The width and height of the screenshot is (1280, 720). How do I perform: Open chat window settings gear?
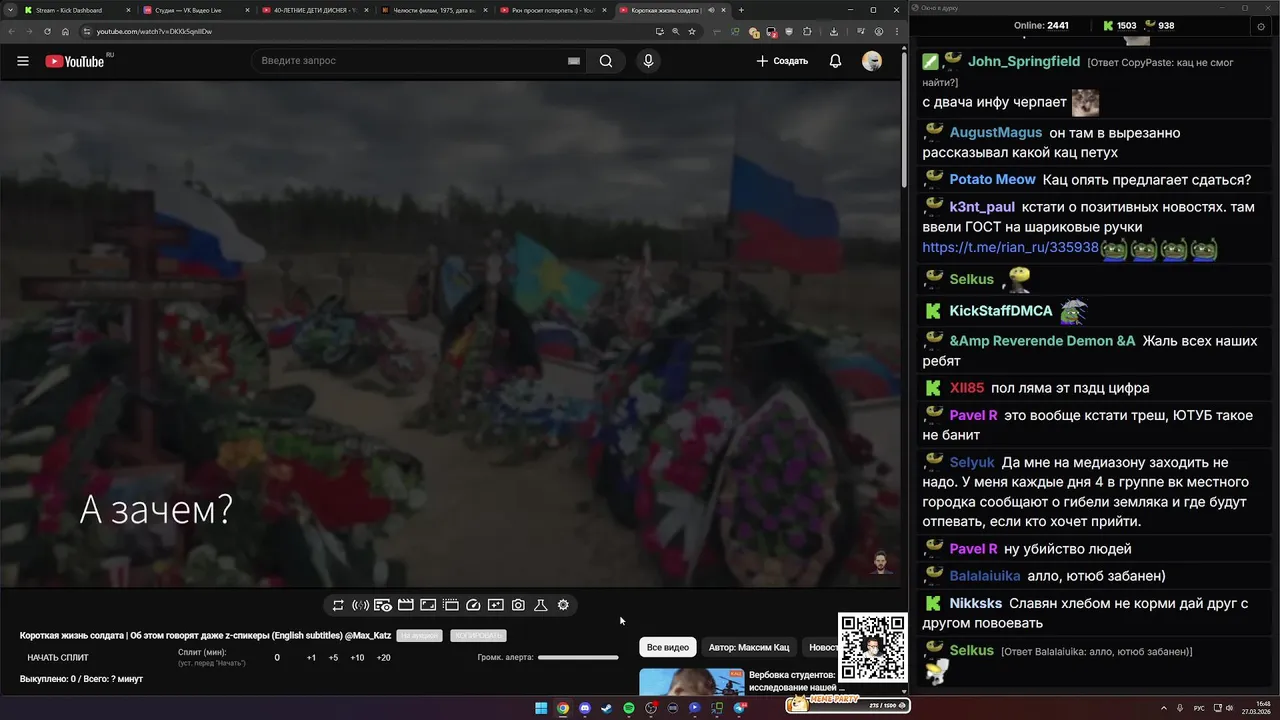click(1260, 26)
